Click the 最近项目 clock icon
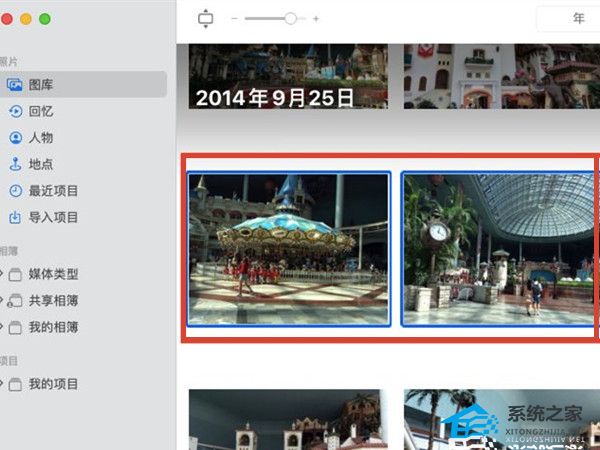 15,191
